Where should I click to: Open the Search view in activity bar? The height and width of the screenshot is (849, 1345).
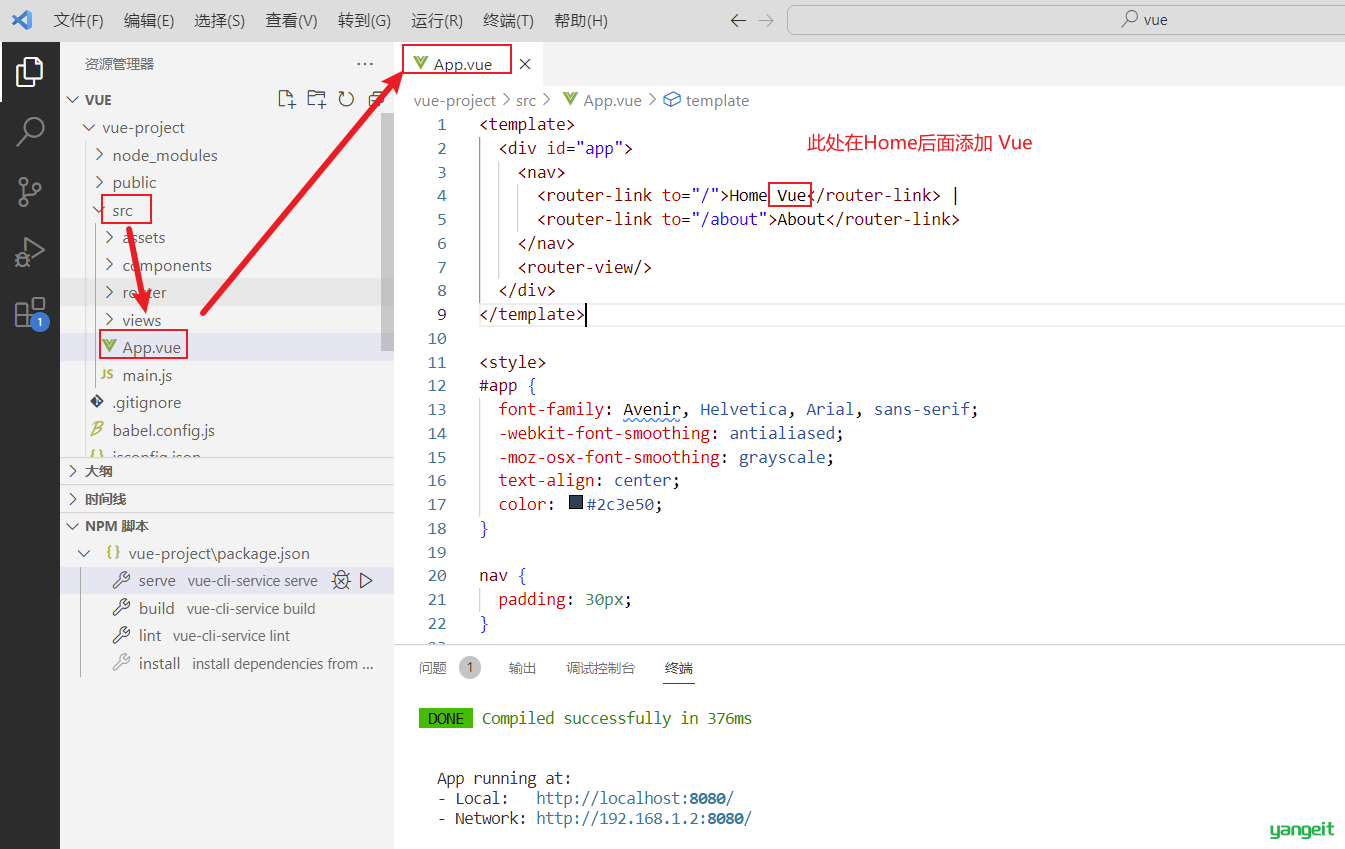point(30,131)
